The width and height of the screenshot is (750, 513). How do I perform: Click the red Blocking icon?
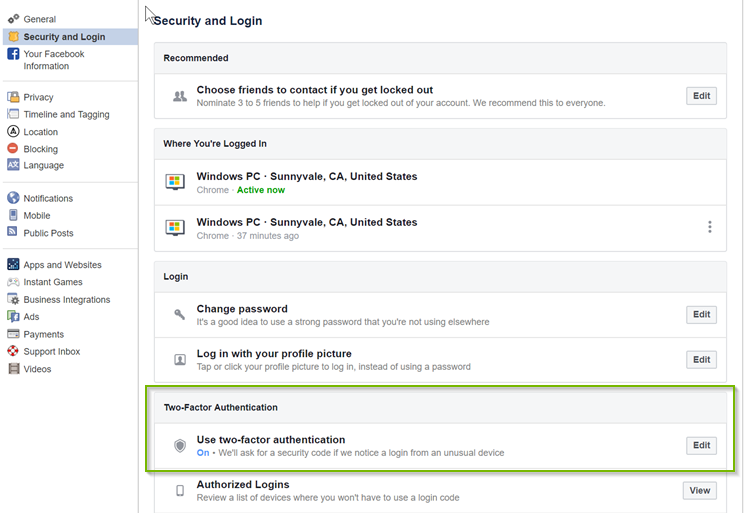tap(13, 149)
